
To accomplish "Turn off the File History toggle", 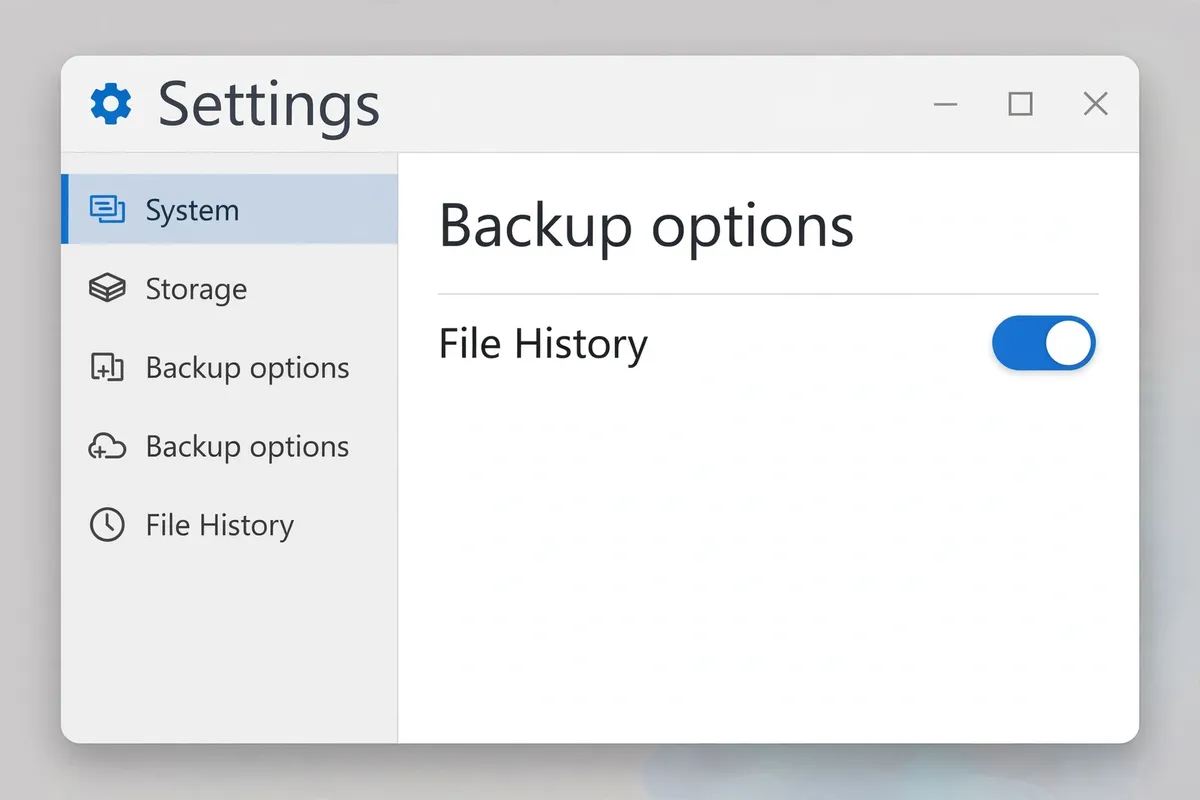I will point(1043,343).
